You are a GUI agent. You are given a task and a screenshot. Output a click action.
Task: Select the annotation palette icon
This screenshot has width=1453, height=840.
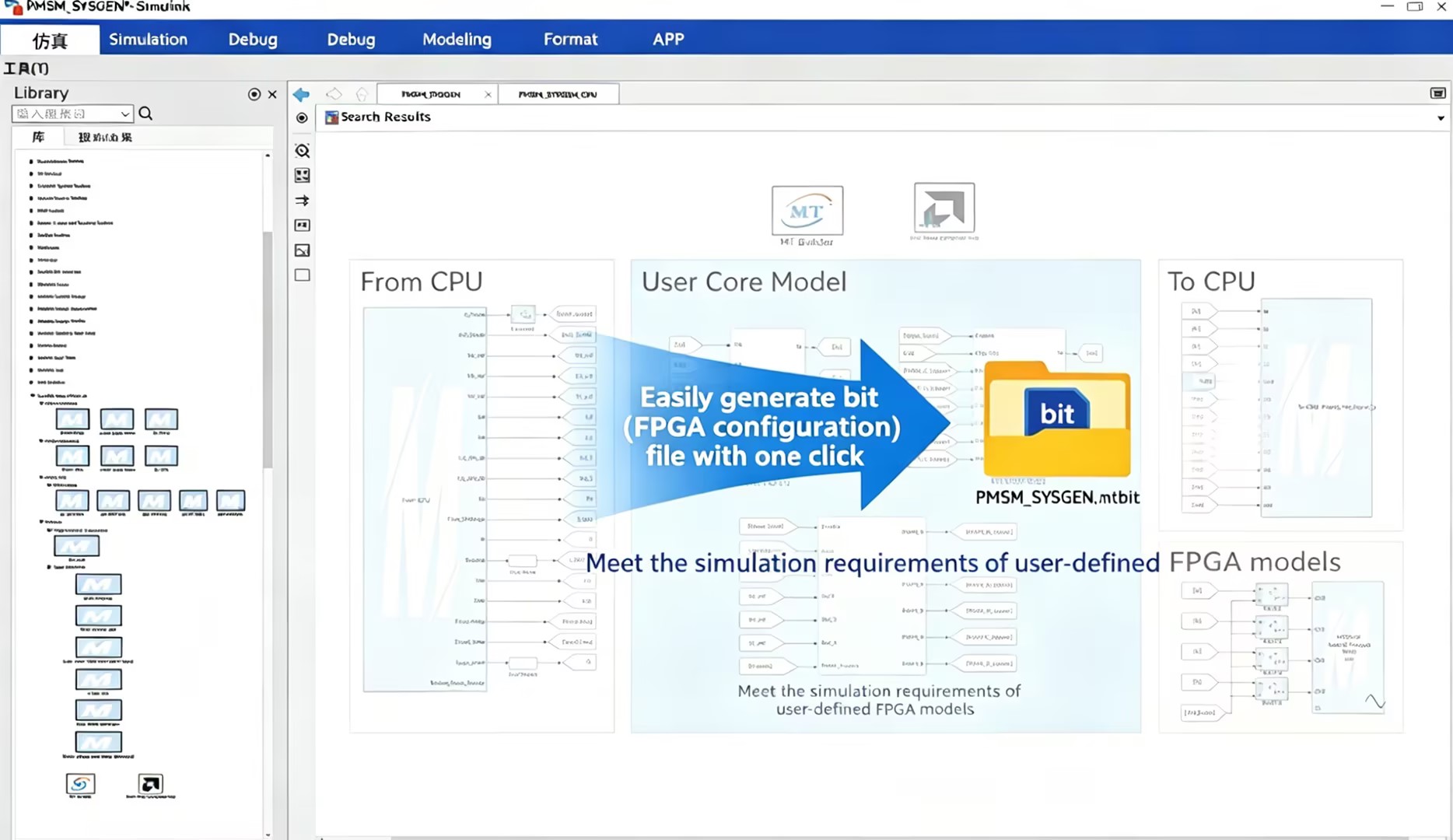[x=303, y=226]
